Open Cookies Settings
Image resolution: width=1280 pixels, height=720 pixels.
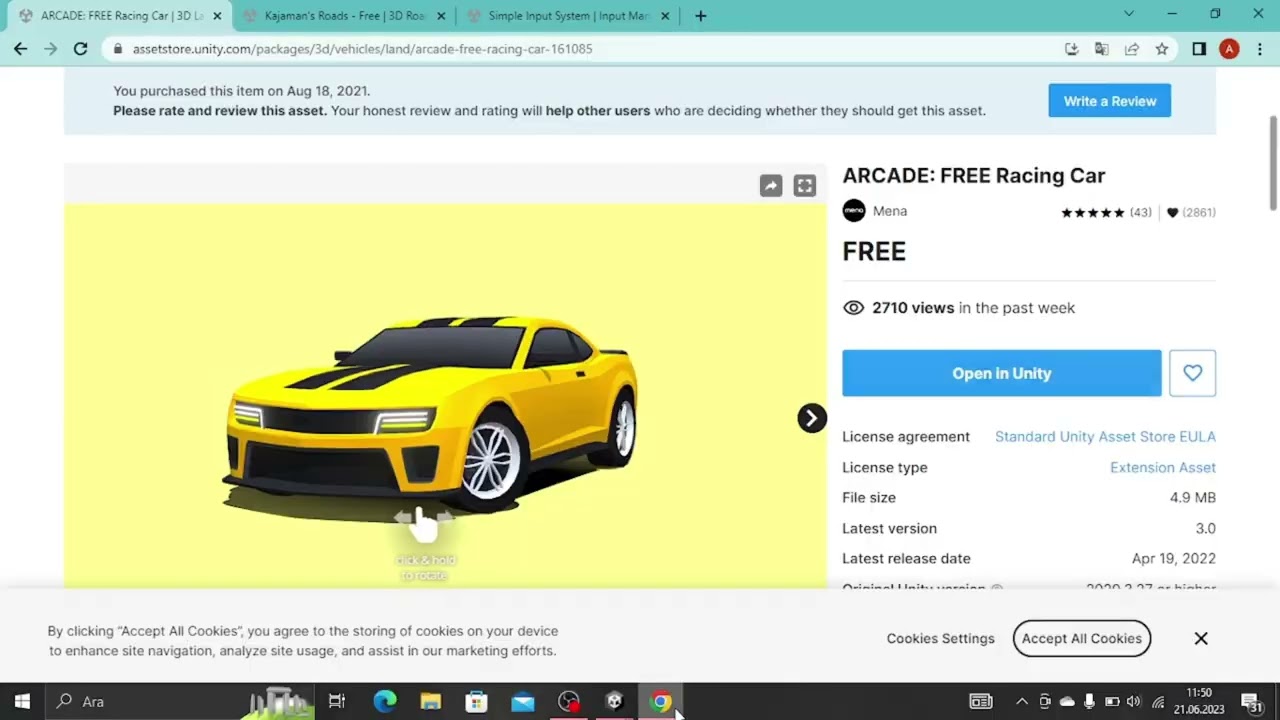click(x=940, y=638)
